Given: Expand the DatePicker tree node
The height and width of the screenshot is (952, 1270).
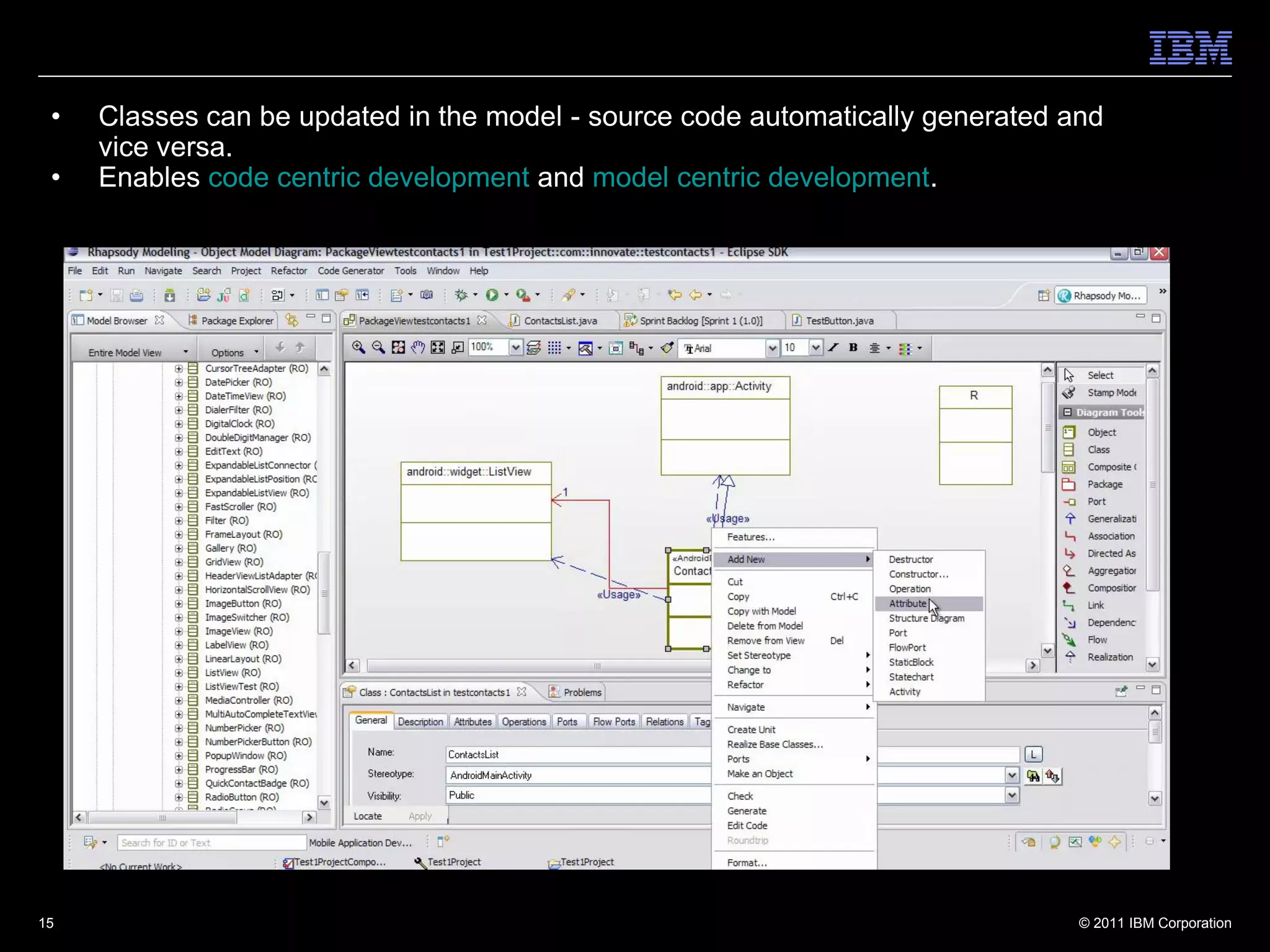Looking at the screenshot, I should point(179,382).
